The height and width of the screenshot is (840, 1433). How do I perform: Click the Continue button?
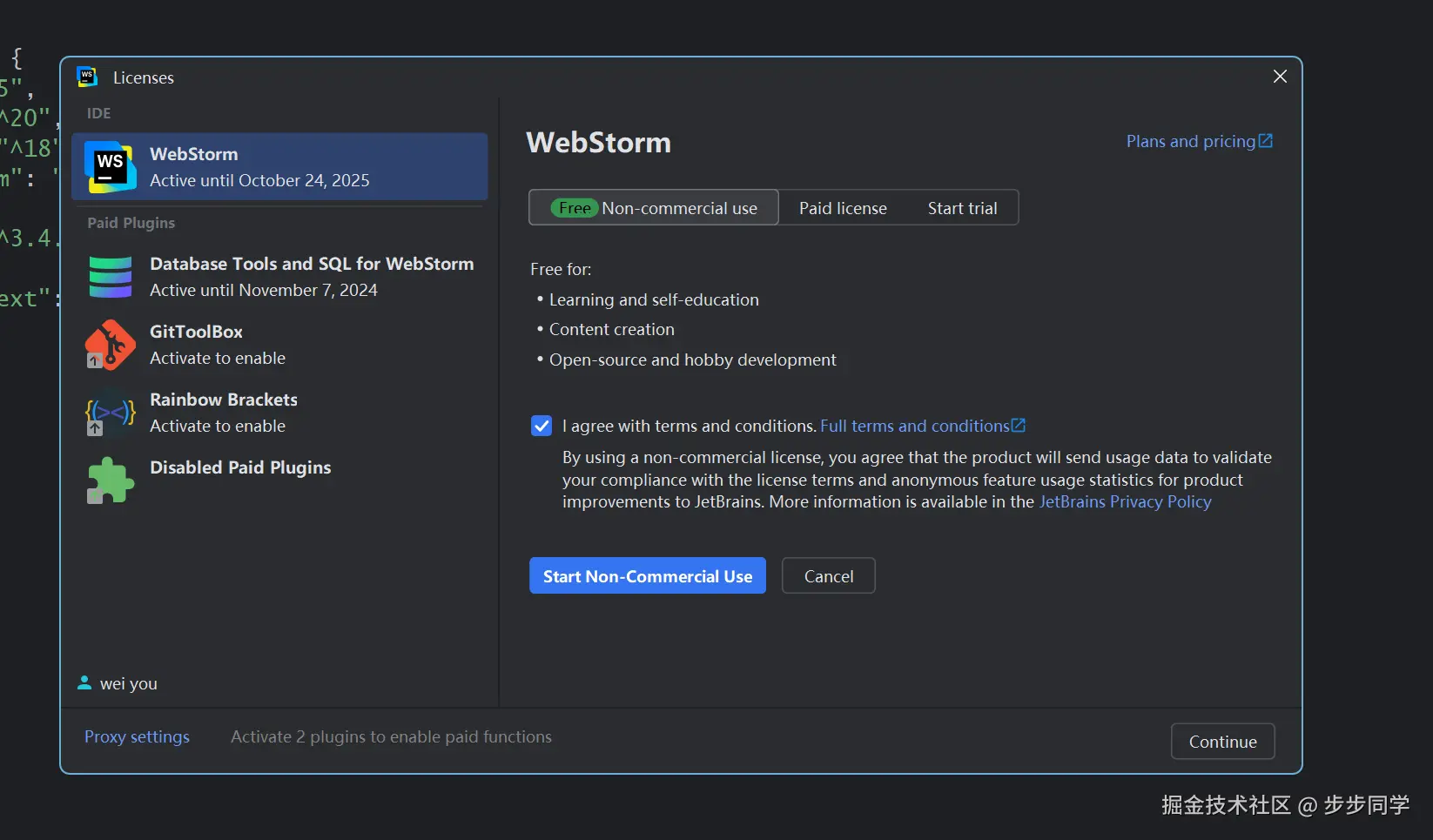[x=1222, y=742]
